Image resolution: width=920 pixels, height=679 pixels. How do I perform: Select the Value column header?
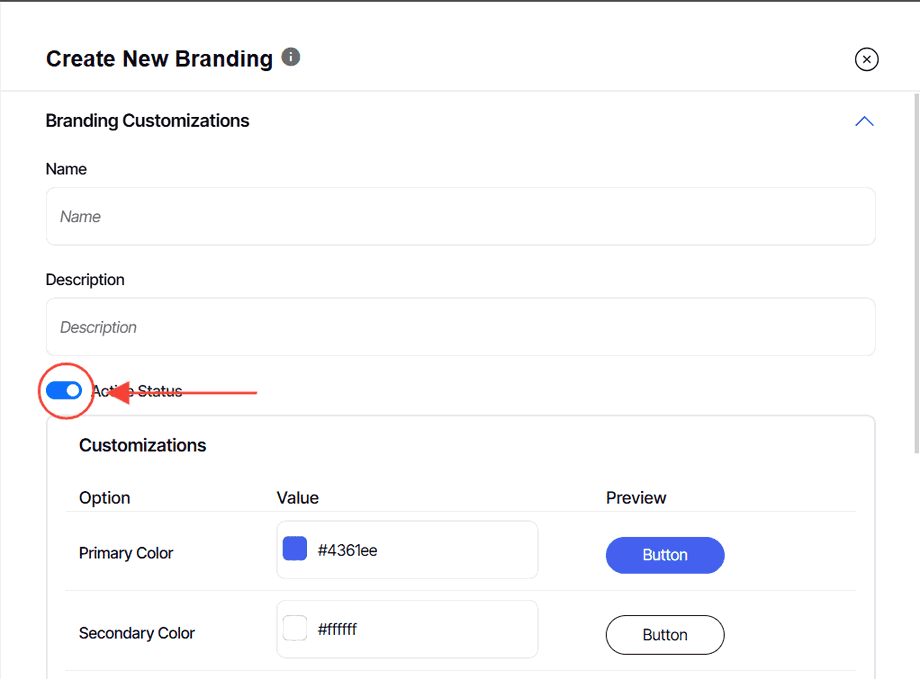pos(298,498)
